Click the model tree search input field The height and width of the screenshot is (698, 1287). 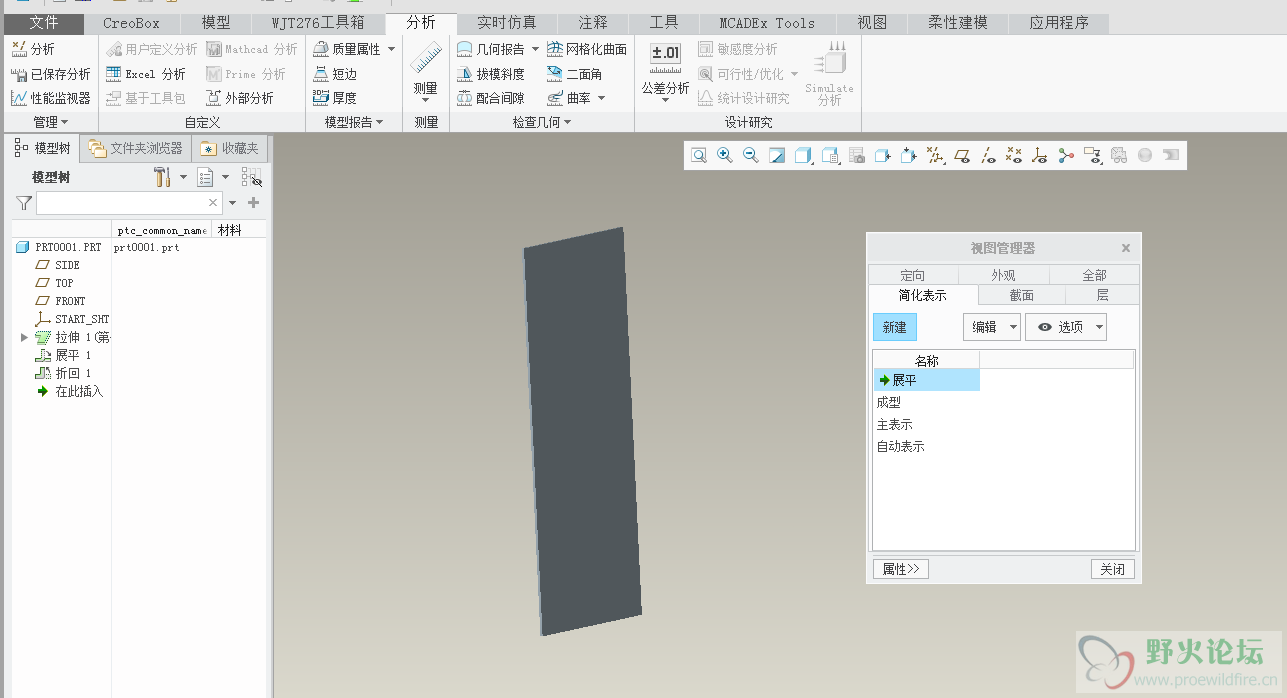pyautogui.click(x=122, y=203)
